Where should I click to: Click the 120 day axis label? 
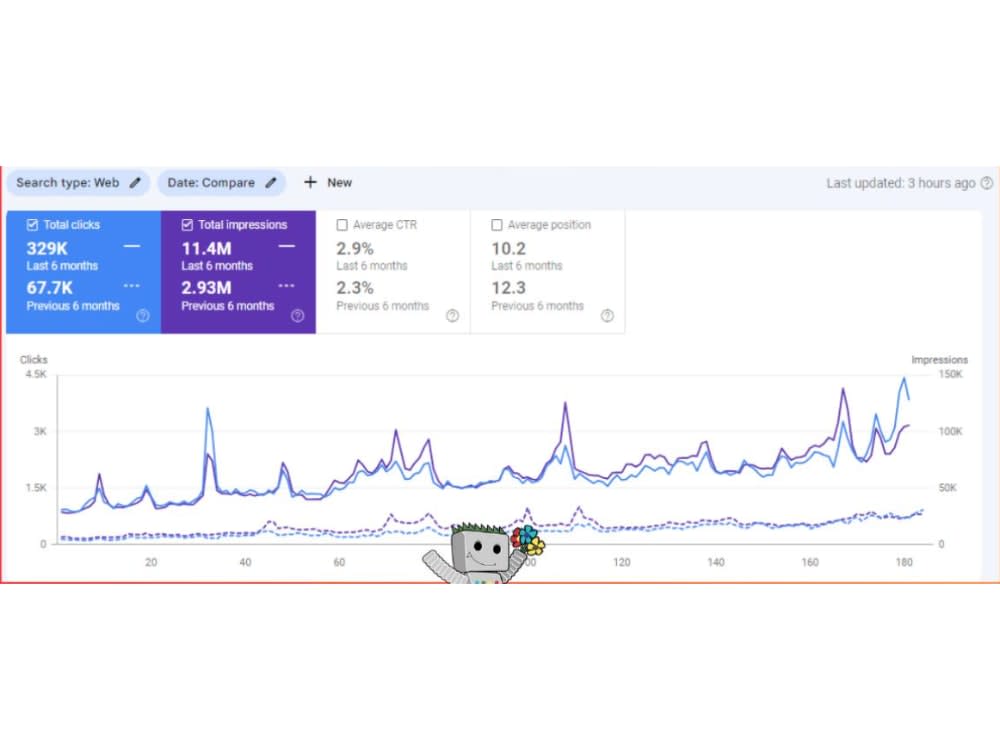(622, 562)
